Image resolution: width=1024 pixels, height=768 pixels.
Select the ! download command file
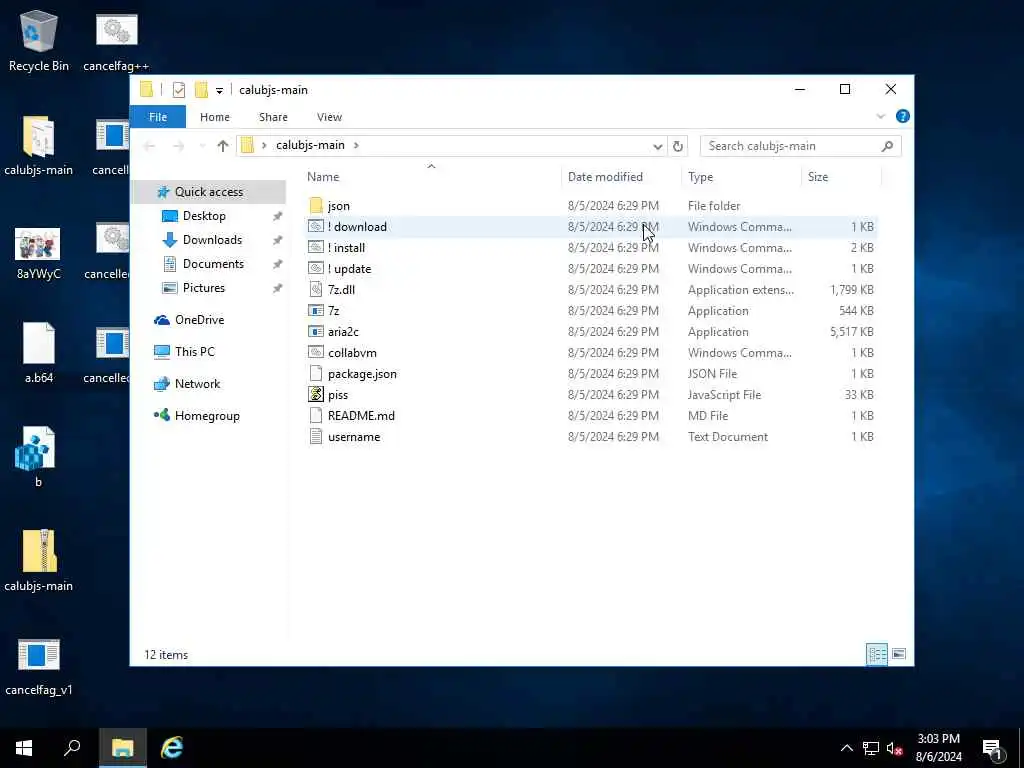591,227
